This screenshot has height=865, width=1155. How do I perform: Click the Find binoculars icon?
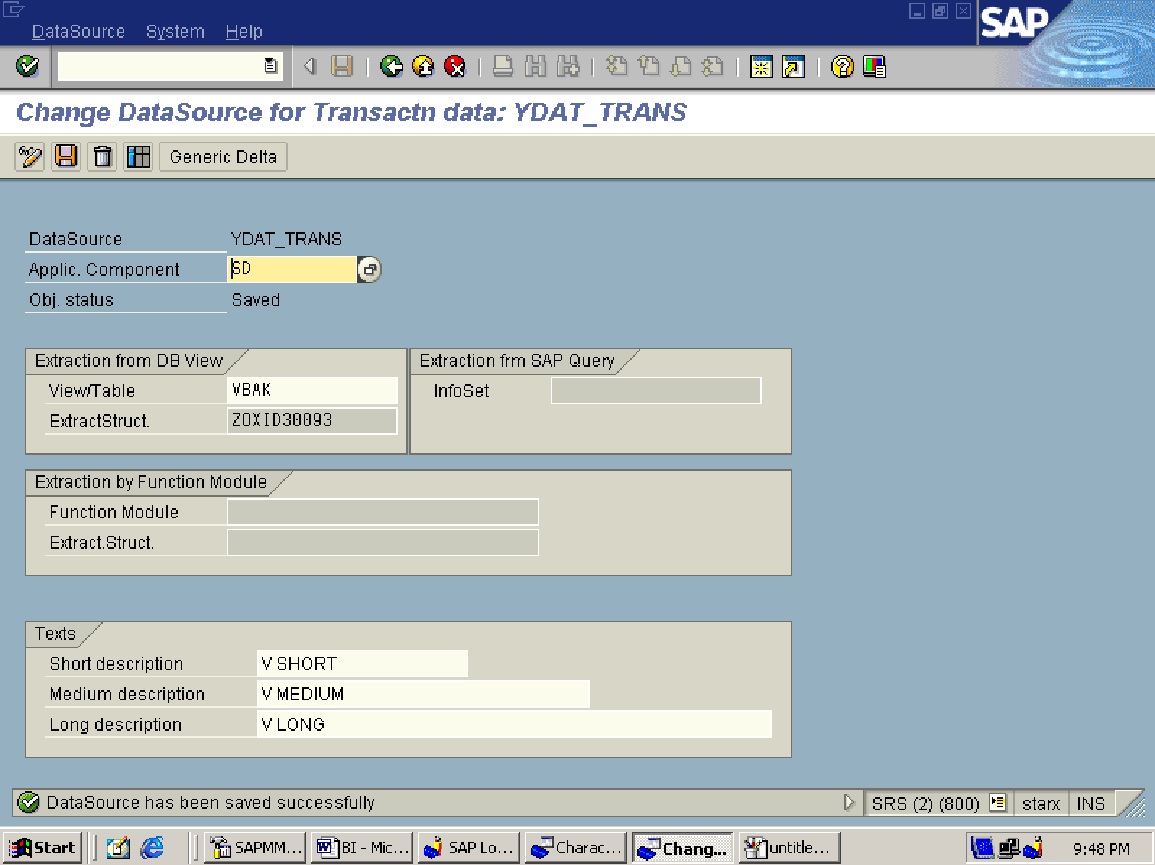[536, 66]
